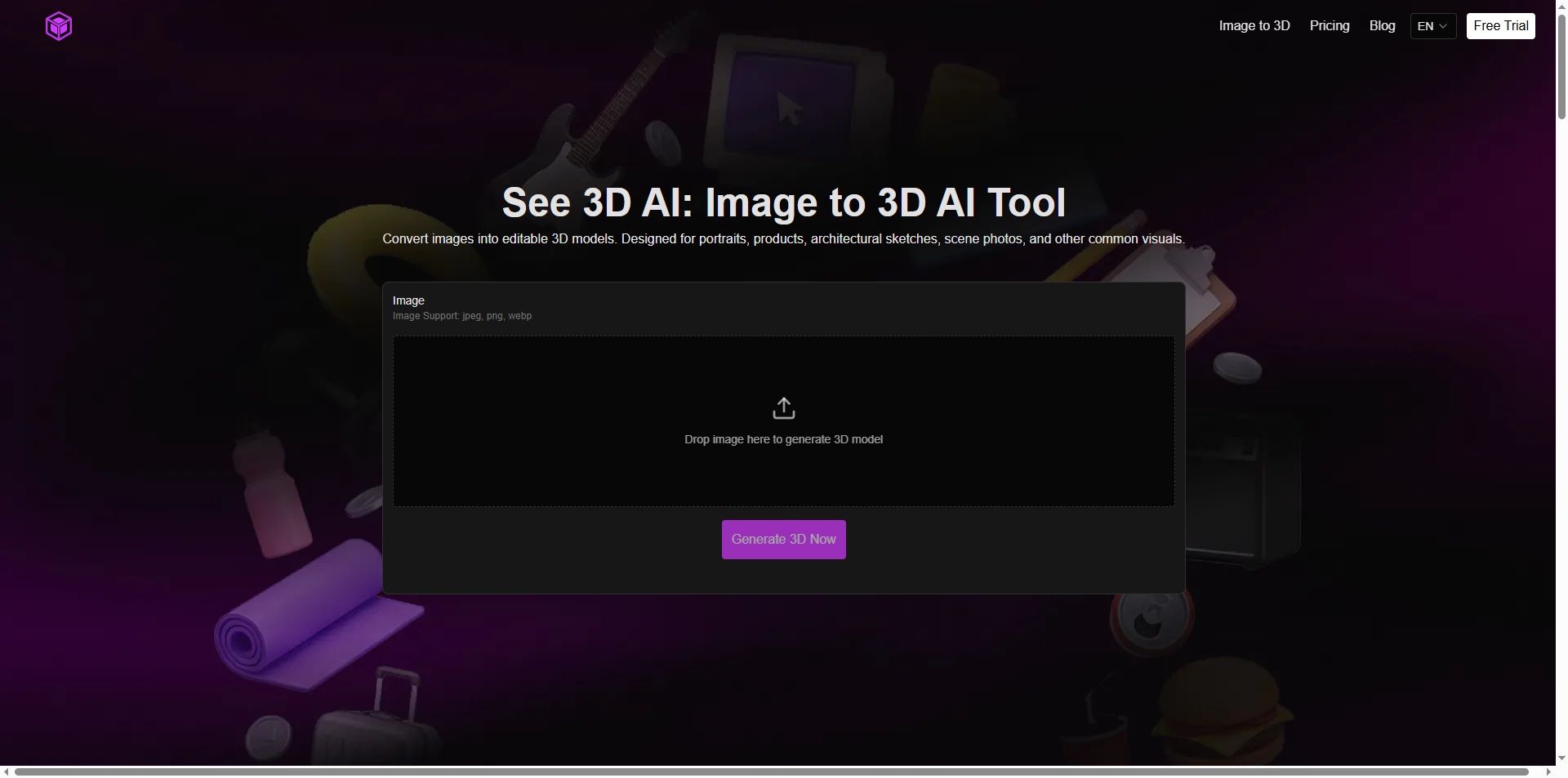Open the Pricing page
Screen dimensions: 1568x778
(1330, 25)
